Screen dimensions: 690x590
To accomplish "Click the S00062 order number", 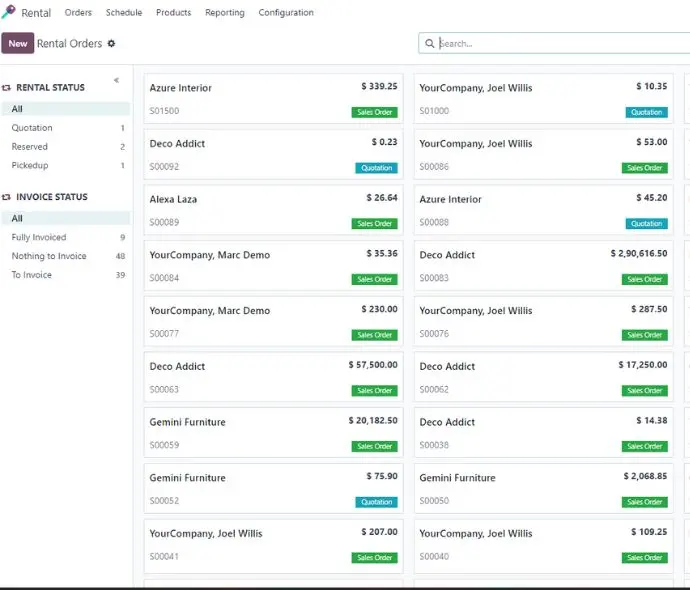I will [434, 390].
